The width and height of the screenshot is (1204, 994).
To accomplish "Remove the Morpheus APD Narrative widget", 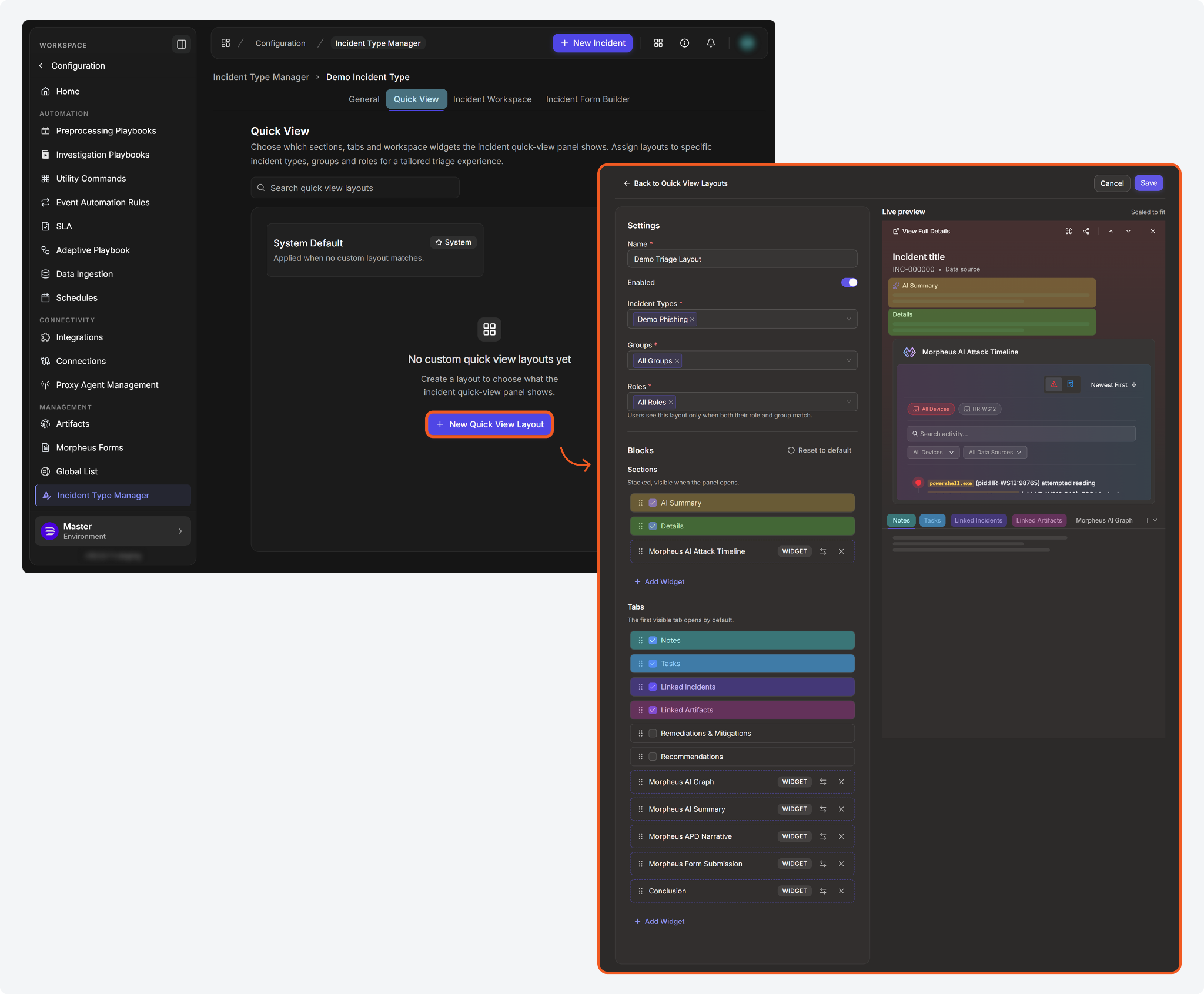I will [841, 836].
